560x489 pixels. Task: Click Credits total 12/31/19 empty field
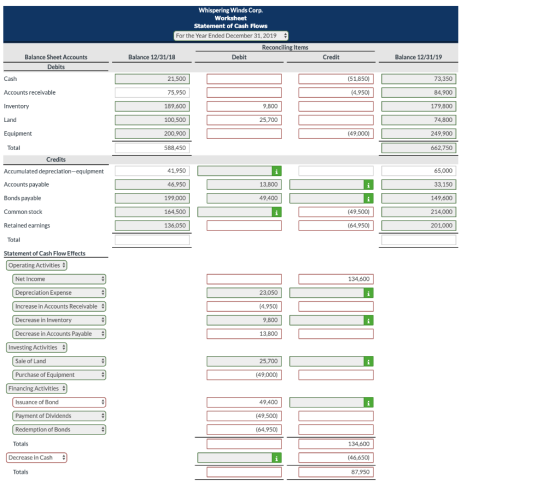click(419, 240)
